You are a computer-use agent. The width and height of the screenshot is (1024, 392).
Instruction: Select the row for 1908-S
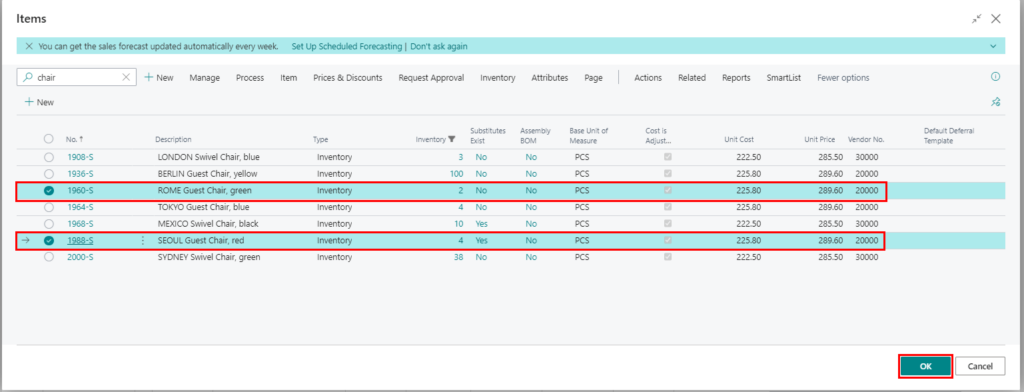(48, 157)
